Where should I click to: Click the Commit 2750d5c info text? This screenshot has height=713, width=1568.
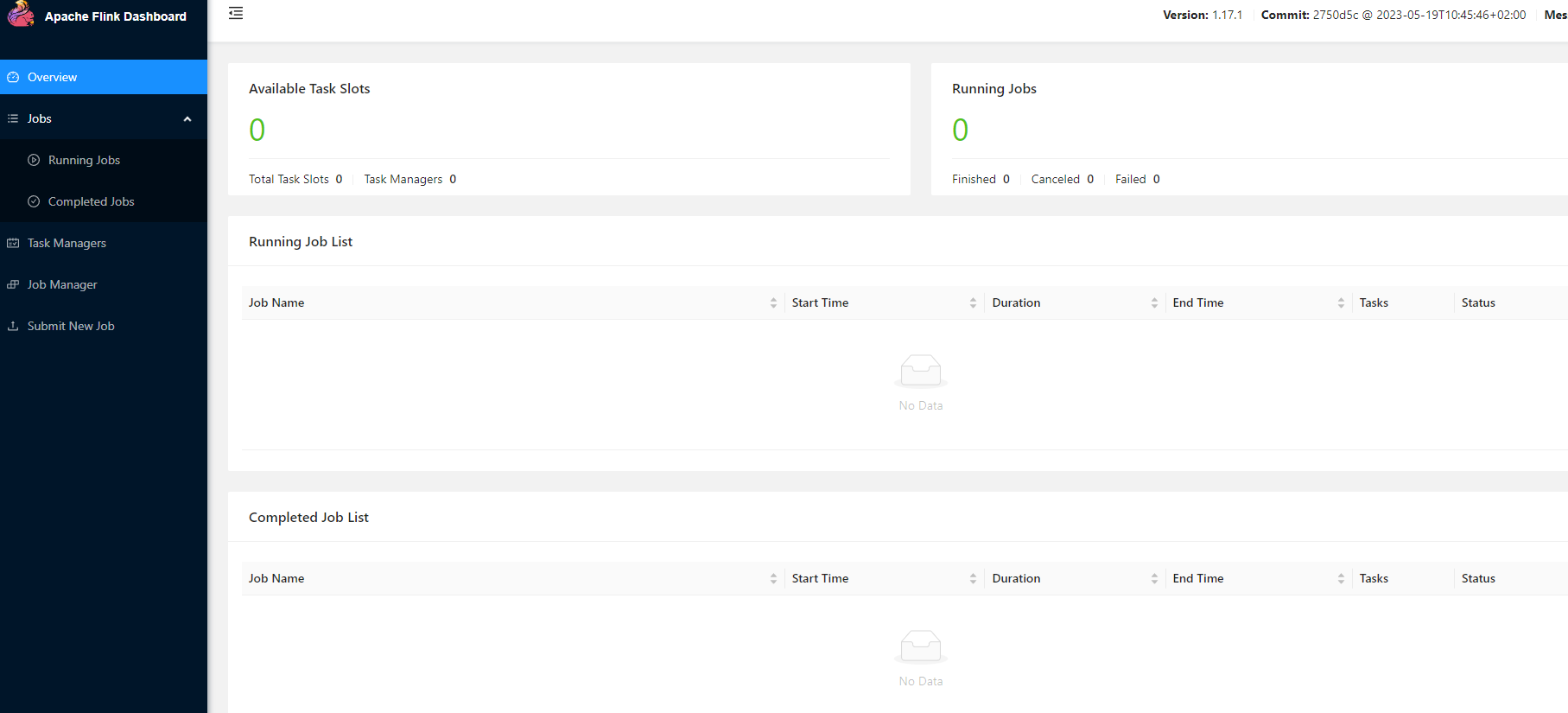pyautogui.click(x=1393, y=15)
